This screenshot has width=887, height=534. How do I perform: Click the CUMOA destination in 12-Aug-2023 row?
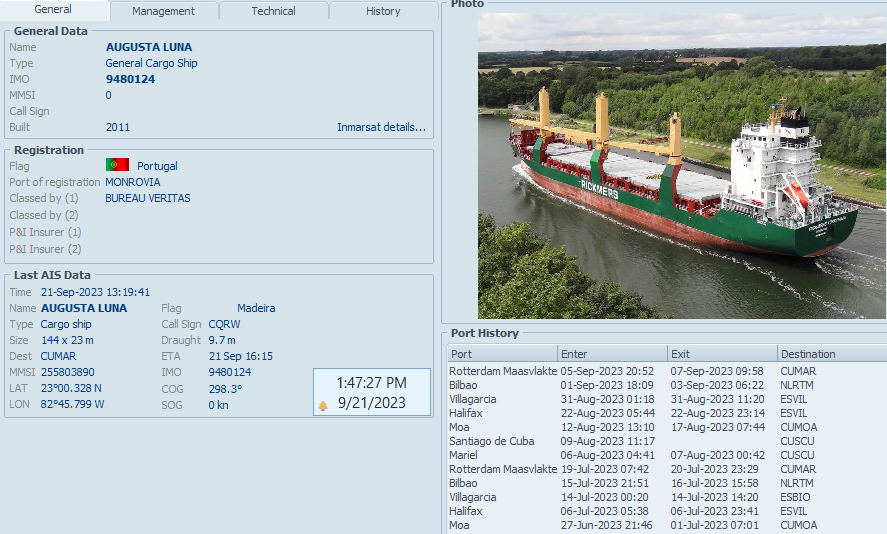(798, 427)
